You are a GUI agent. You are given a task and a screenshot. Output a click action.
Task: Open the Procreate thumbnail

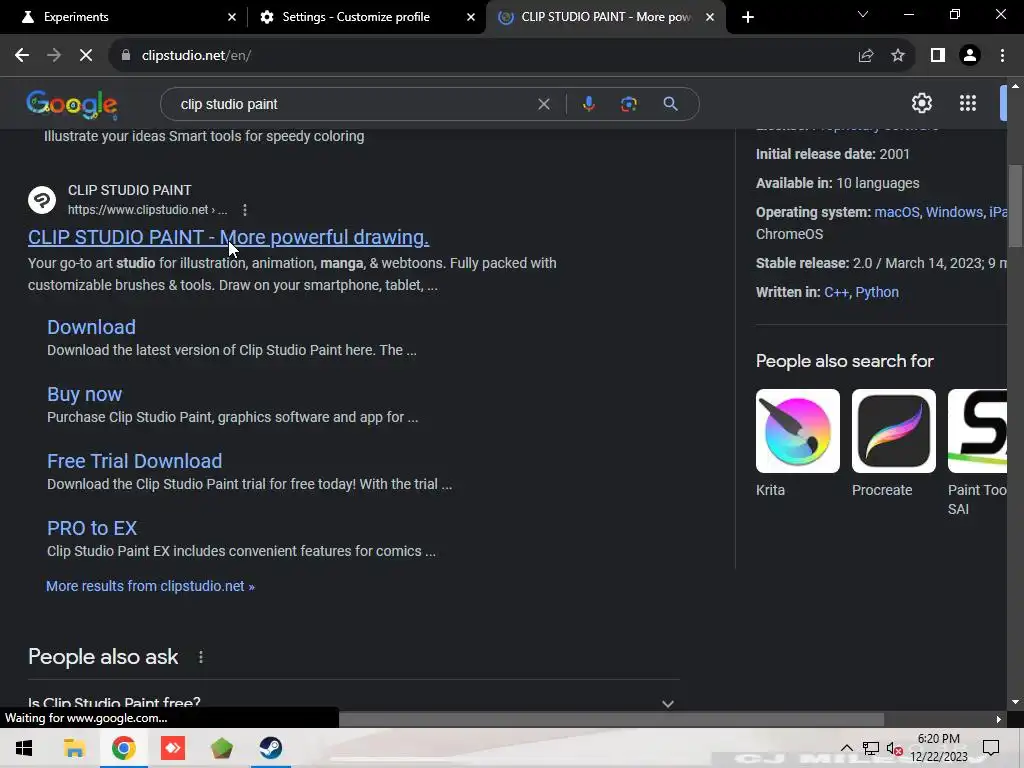893,431
